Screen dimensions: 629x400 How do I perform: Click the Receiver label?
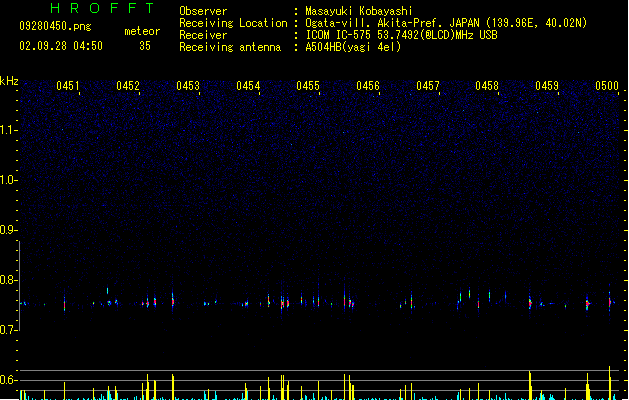click(x=203, y=35)
